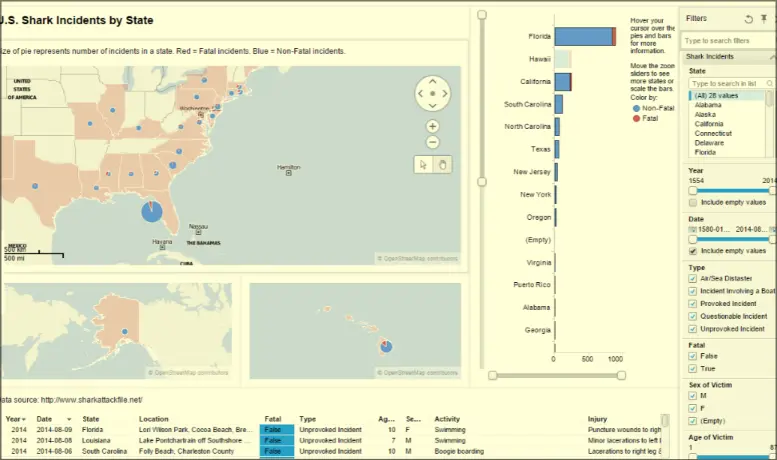The image size is (777, 460).
Task: Open the Year column sort dropdown
Action: pyautogui.click(x=22, y=420)
